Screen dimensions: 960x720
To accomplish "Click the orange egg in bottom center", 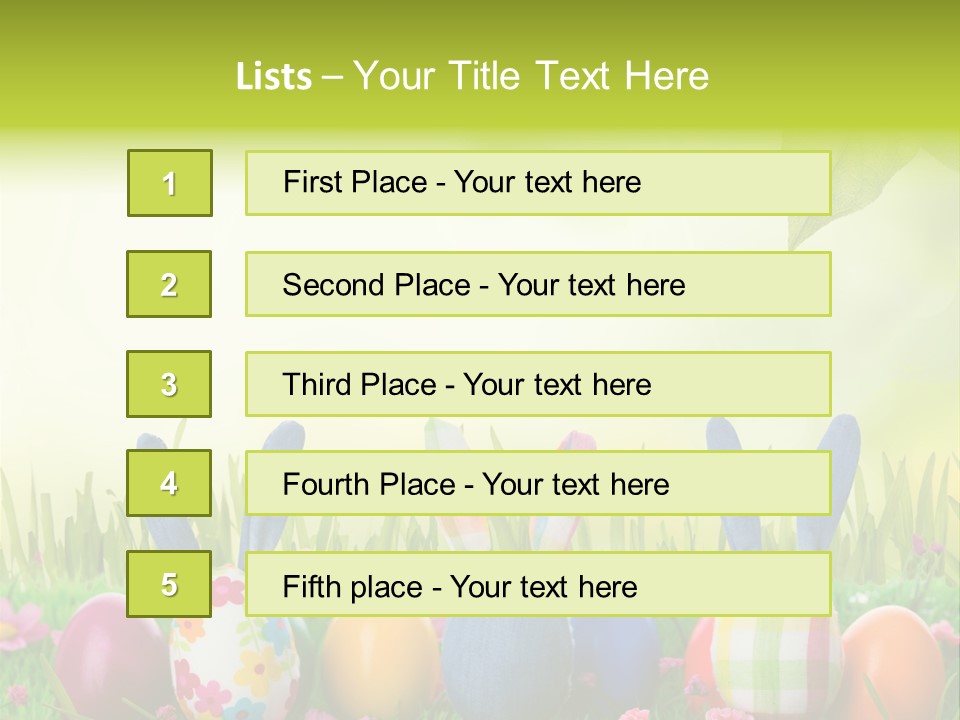I will click(378, 667).
